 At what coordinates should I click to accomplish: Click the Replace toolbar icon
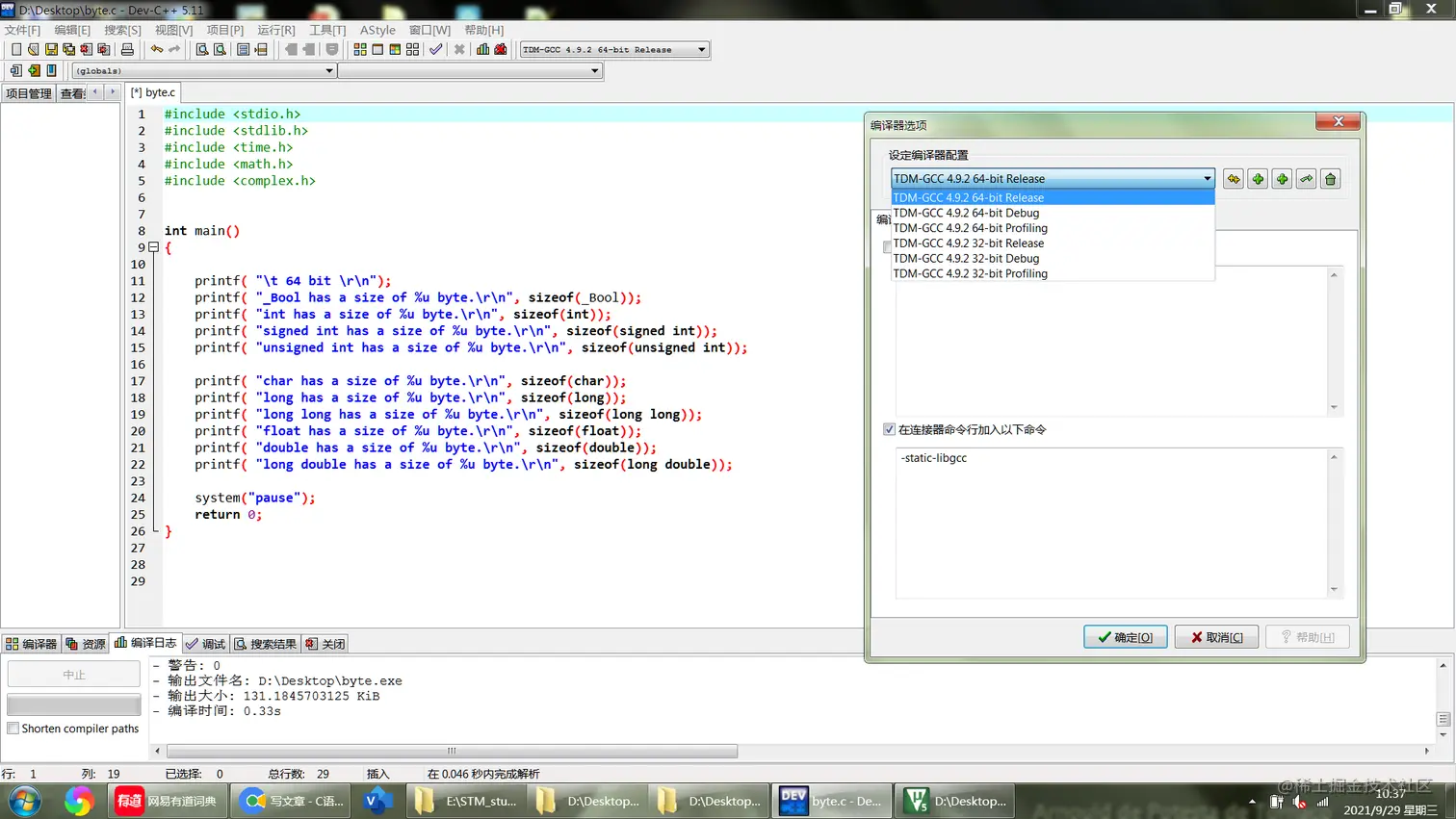point(220,50)
